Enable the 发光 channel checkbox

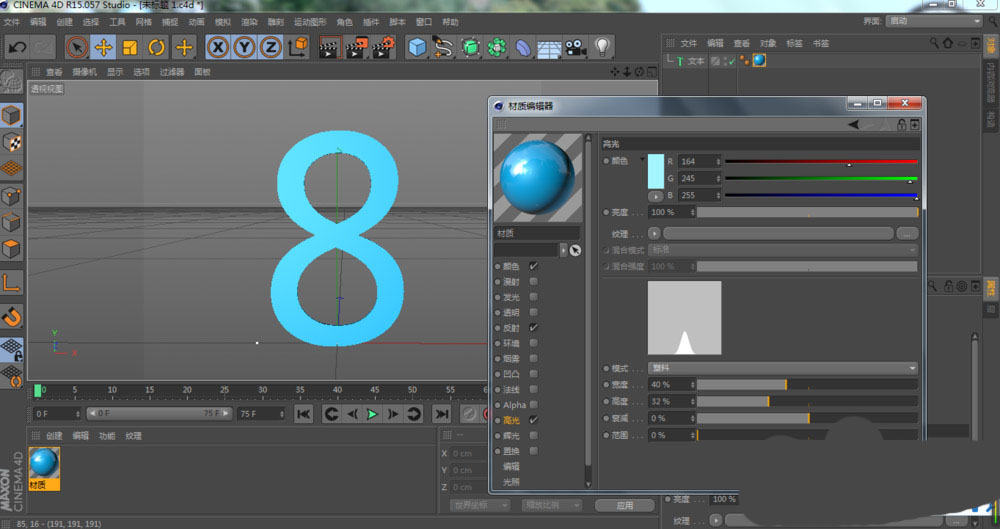[533, 297]
